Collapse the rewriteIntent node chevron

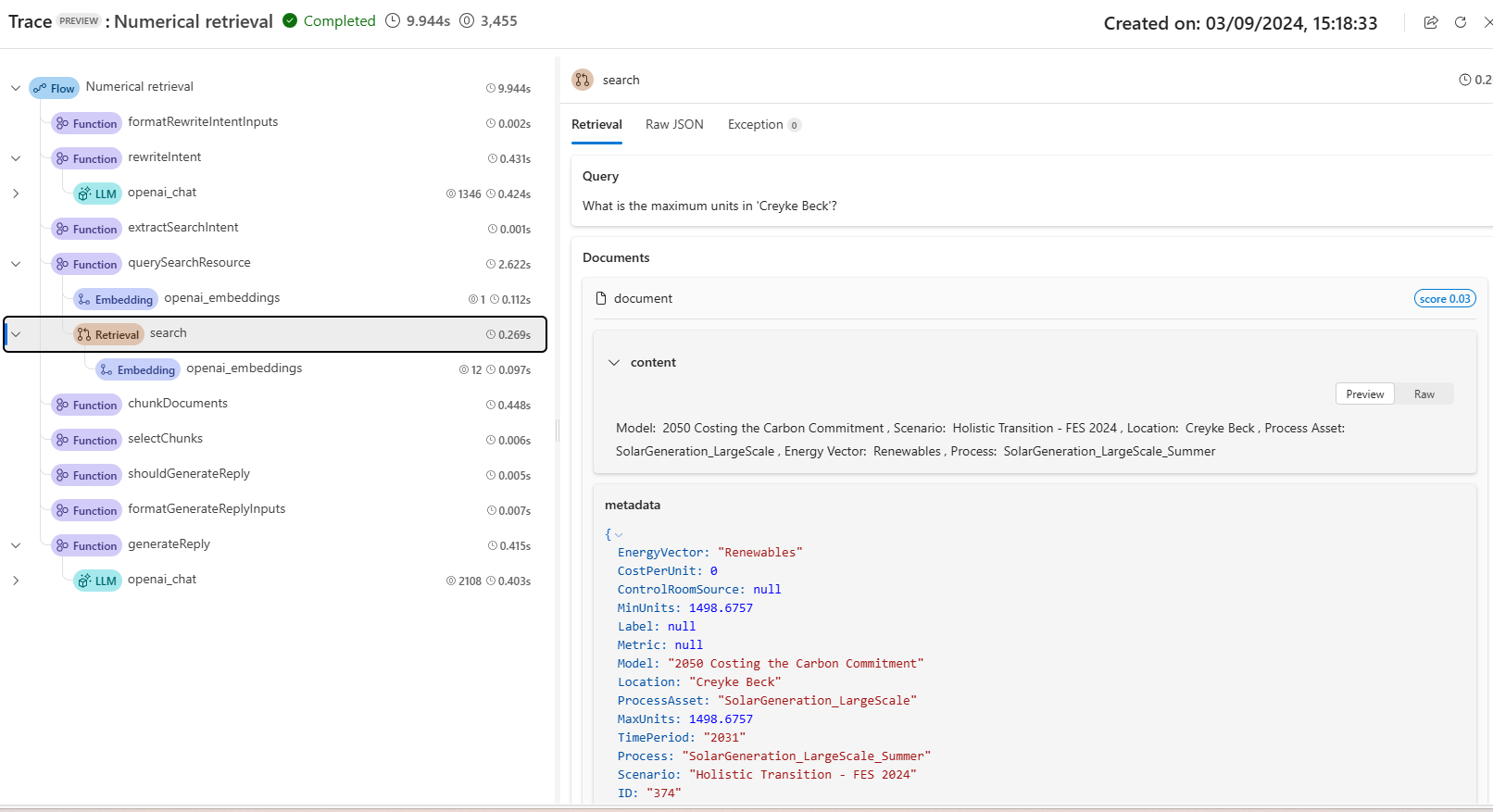(16, 158)
